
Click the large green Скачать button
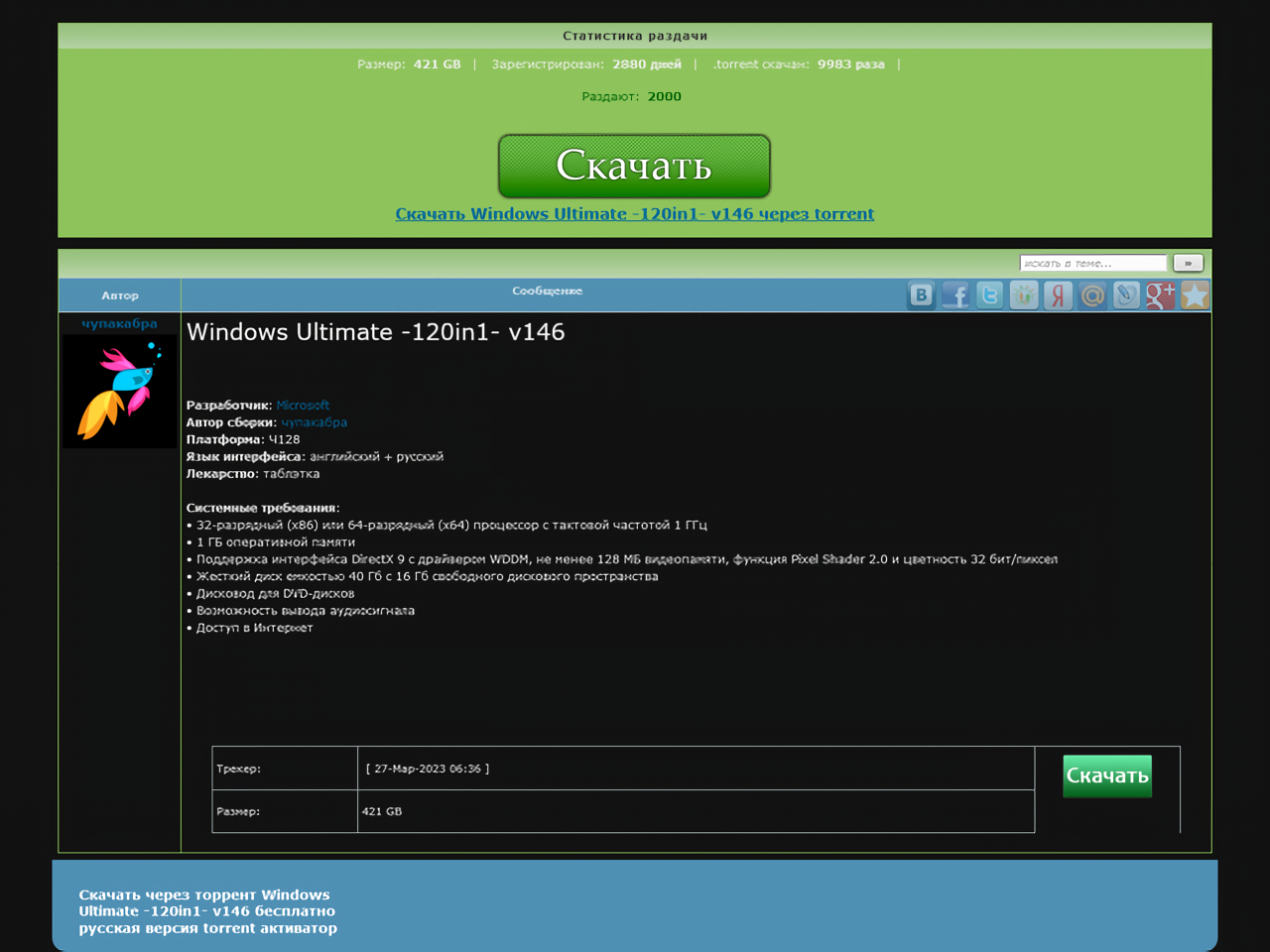pos(634,166)
